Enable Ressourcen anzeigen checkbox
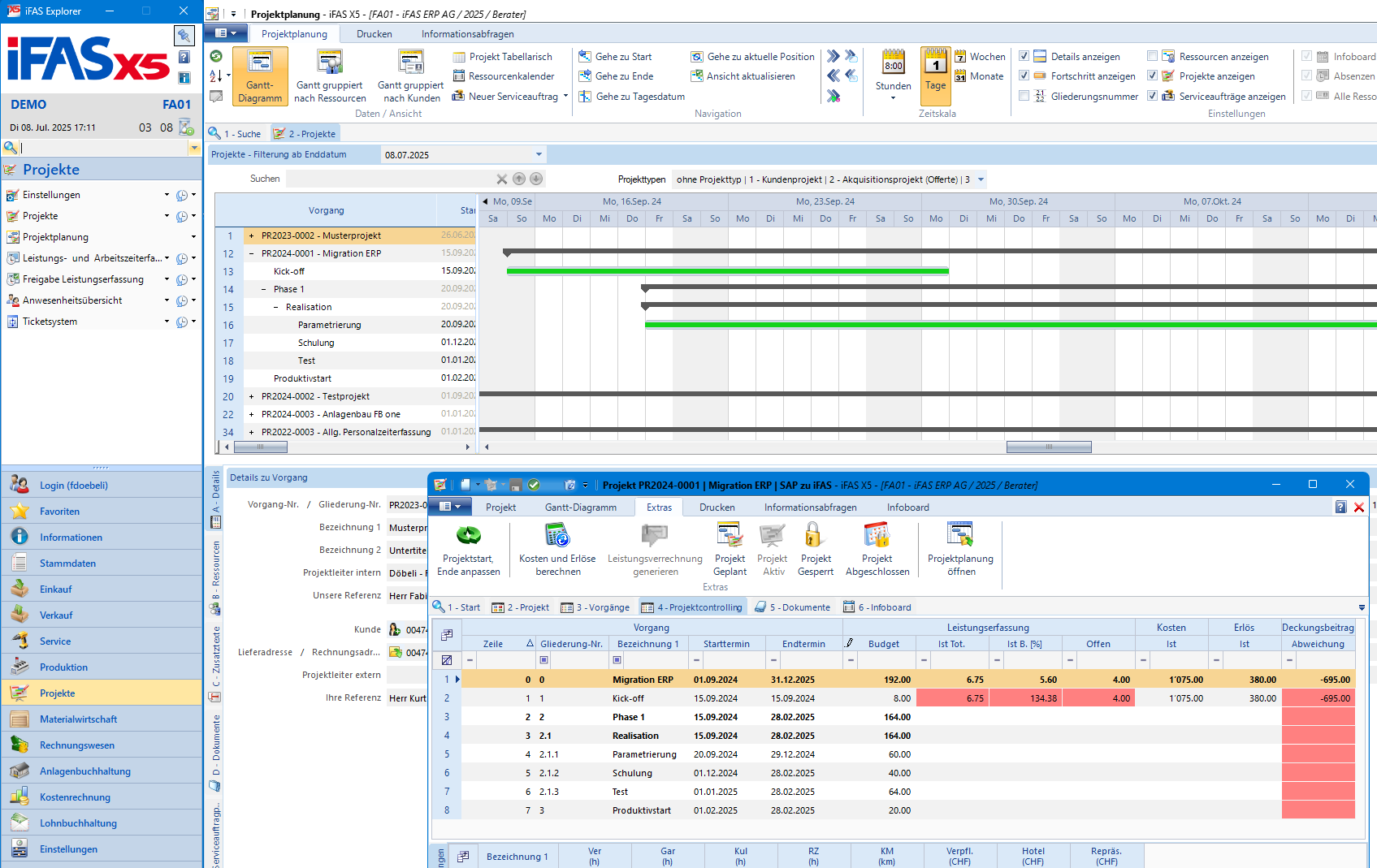Image resolution: width=1377 pixels, height=868 pixels. tap(1152, 56)
